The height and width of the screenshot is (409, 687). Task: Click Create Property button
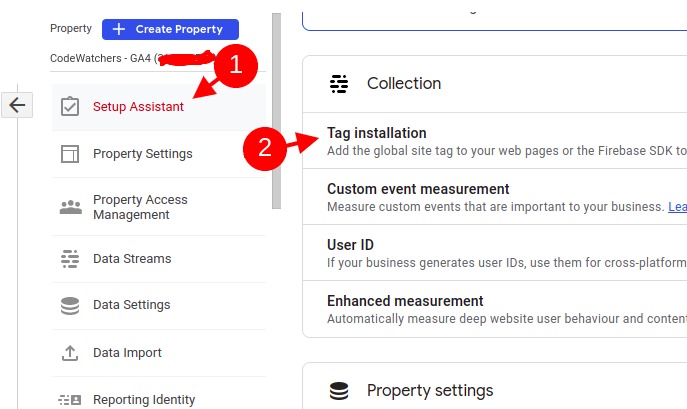(x=170, y=29)
